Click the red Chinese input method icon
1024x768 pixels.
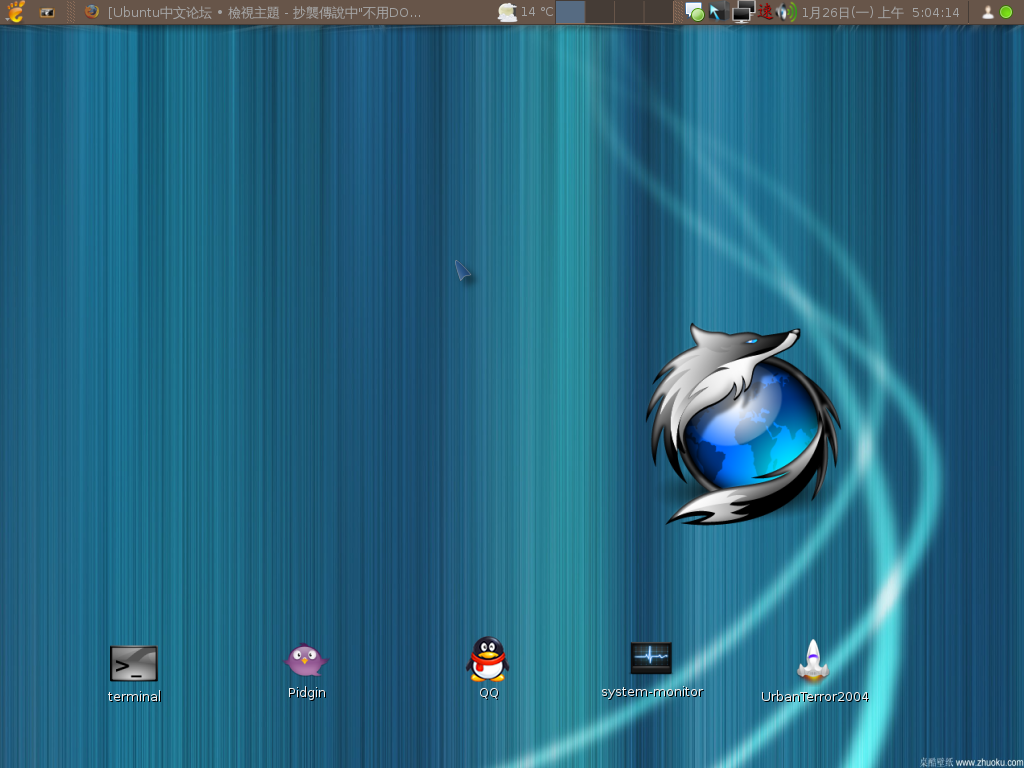coord(765,12)
